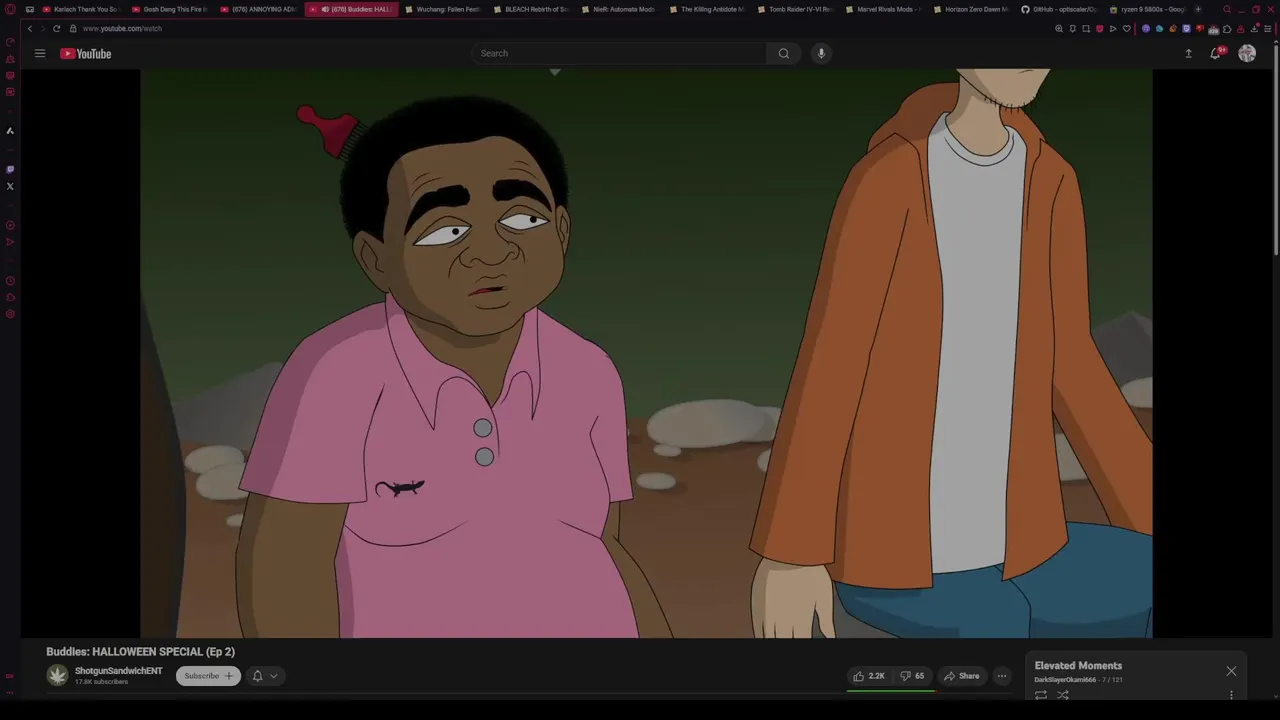The height and width of the screenshot is (720, 1280).
Task: Toggle shuffle on the Elevated Moments playlist
Action: [1063, 695]
